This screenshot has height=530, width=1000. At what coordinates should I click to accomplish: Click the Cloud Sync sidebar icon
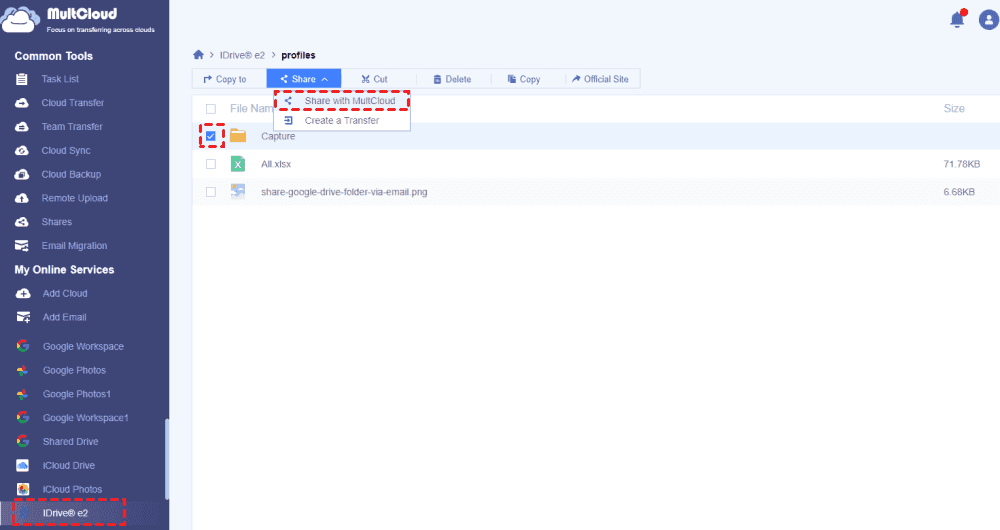pyautogui.click(x=22, y=151)
